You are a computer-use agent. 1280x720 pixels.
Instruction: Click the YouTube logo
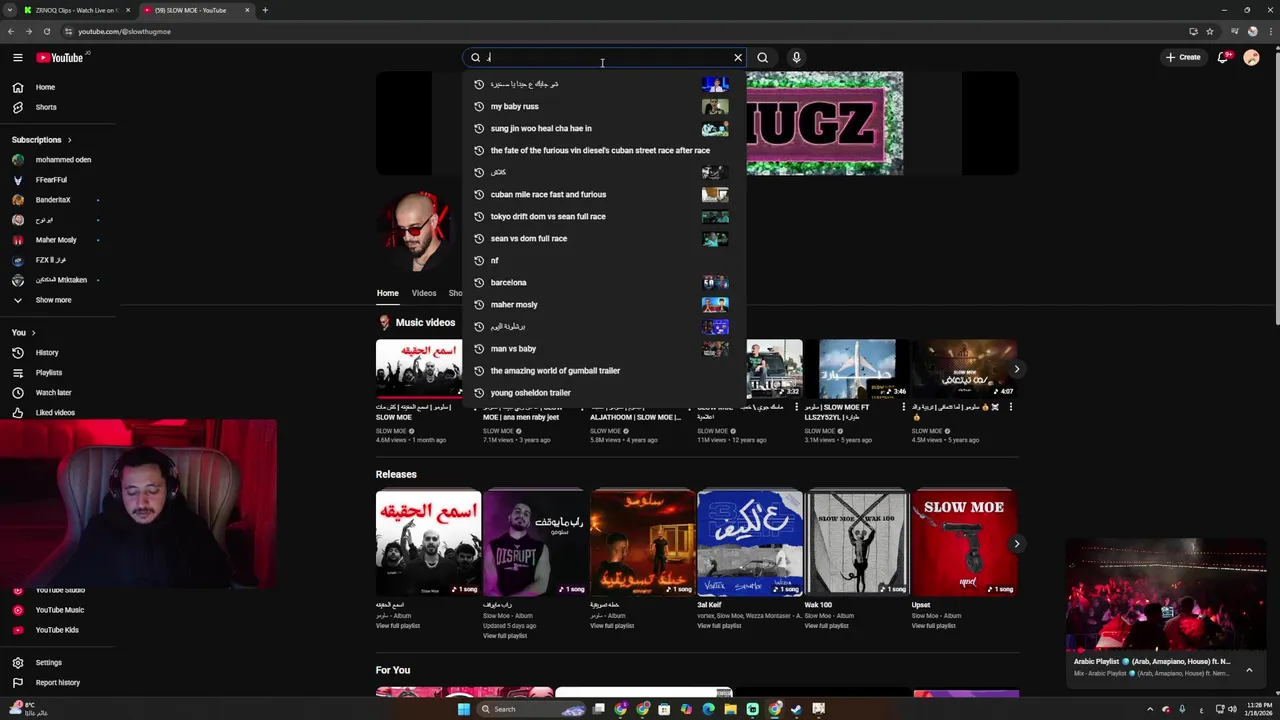point(60,58)
